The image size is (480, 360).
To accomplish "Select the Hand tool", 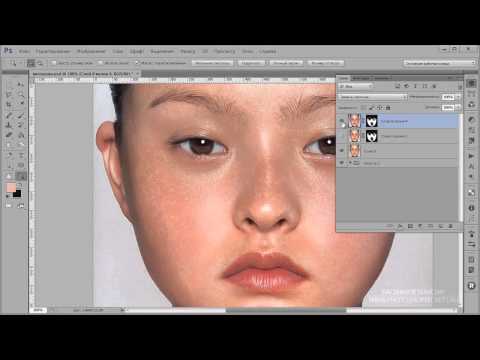I will point(9,176).
